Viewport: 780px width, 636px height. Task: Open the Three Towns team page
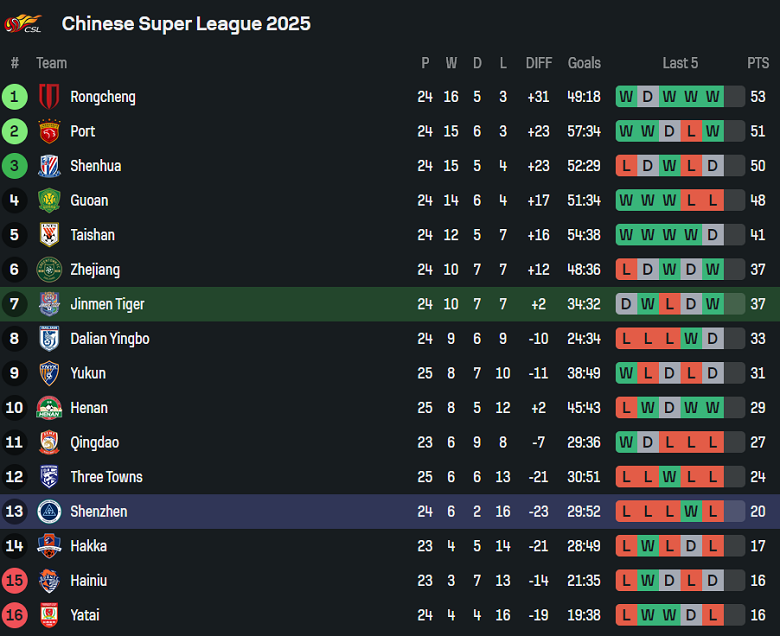pos(106,477)
